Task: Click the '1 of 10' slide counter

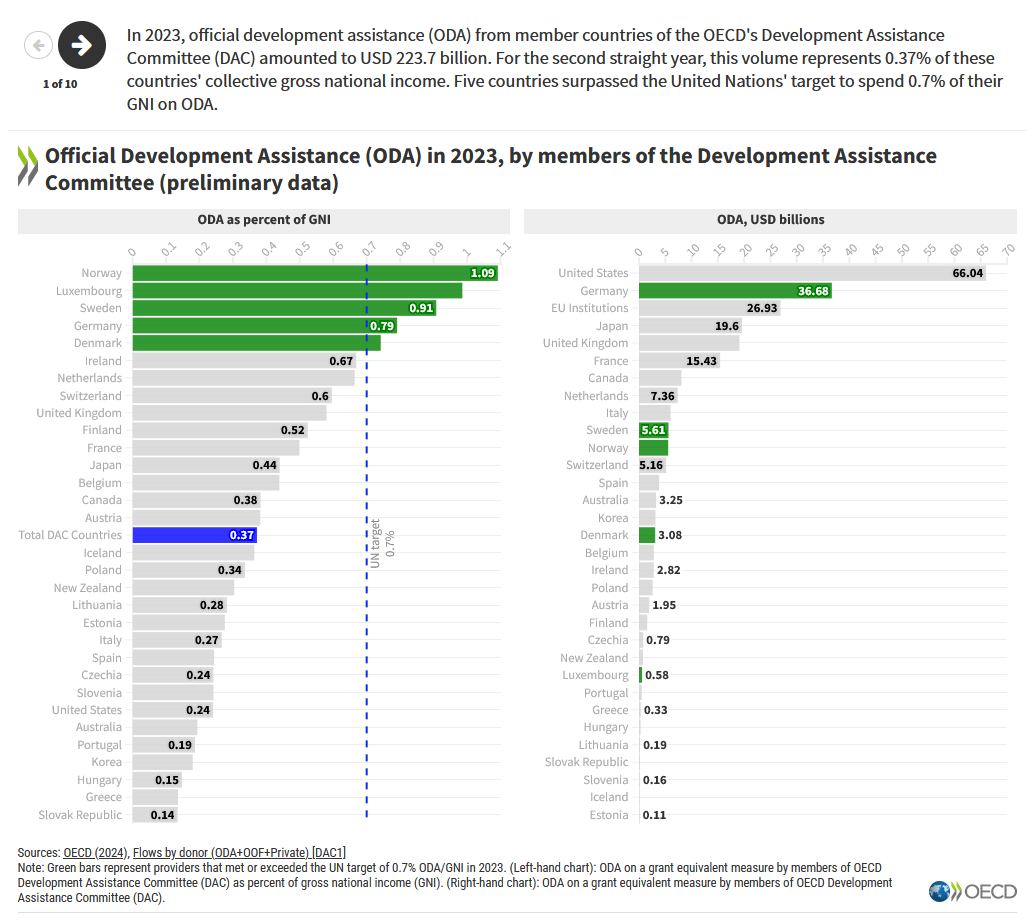Action: click(x=60, y=84)
